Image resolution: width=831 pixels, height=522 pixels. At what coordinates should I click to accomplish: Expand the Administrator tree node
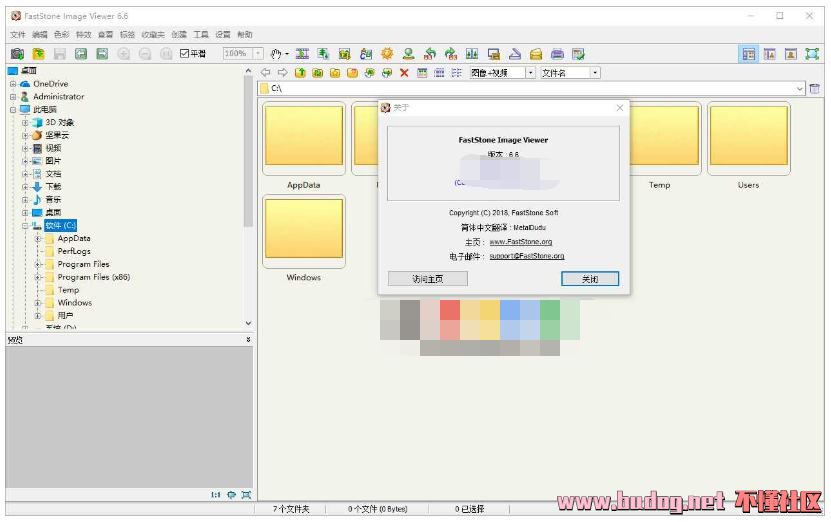13,96
